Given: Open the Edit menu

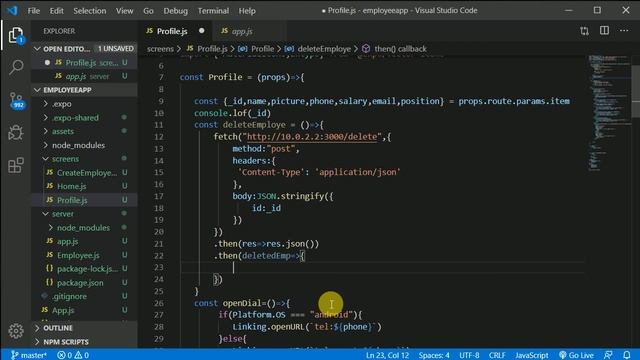Looking at the screenshot, I should point(56,11).
